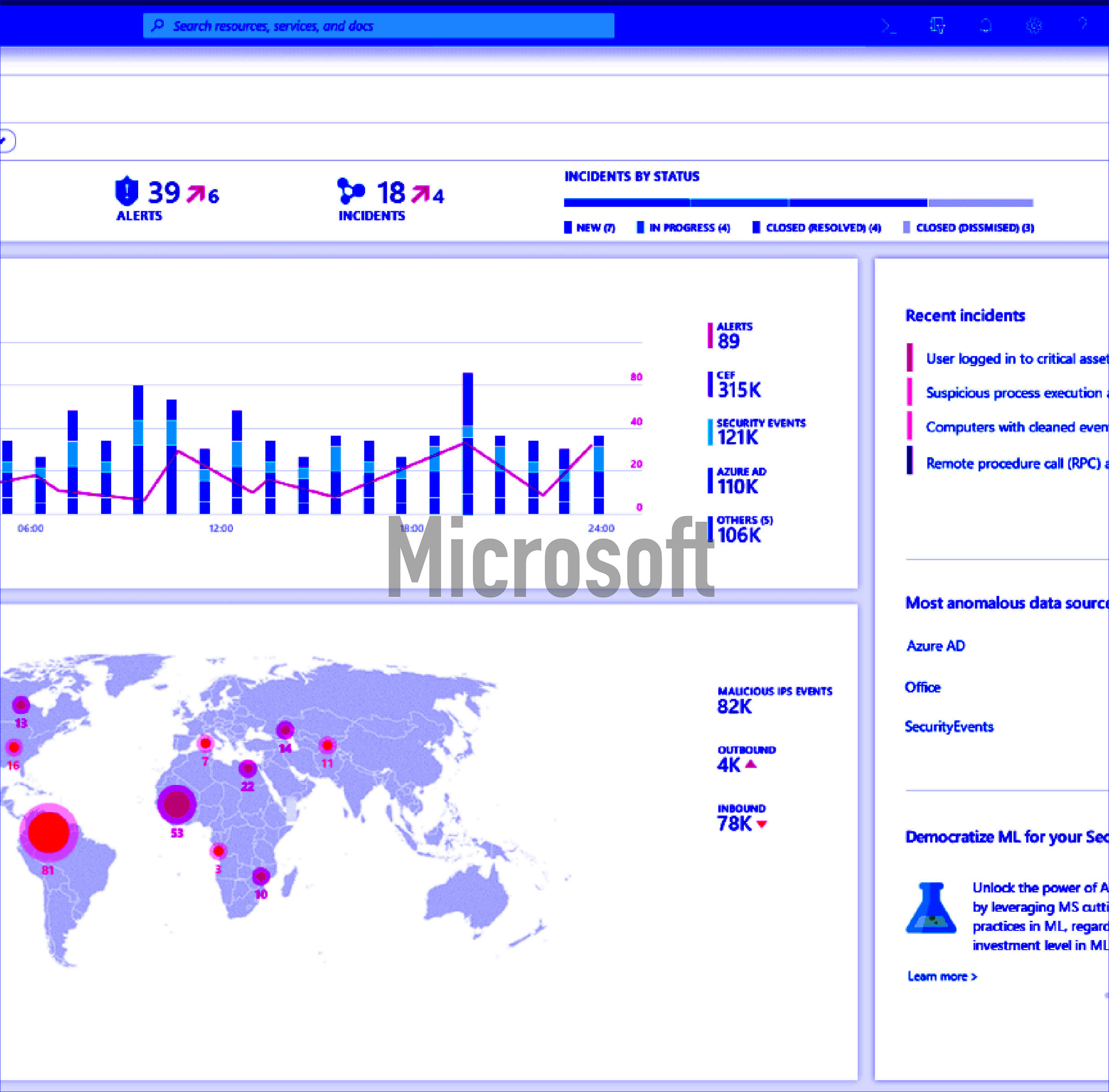This screenshot has width=1109, height=1092.
Task: Open the SecurityEvents anomalous data source
Action: pos(949,727)
